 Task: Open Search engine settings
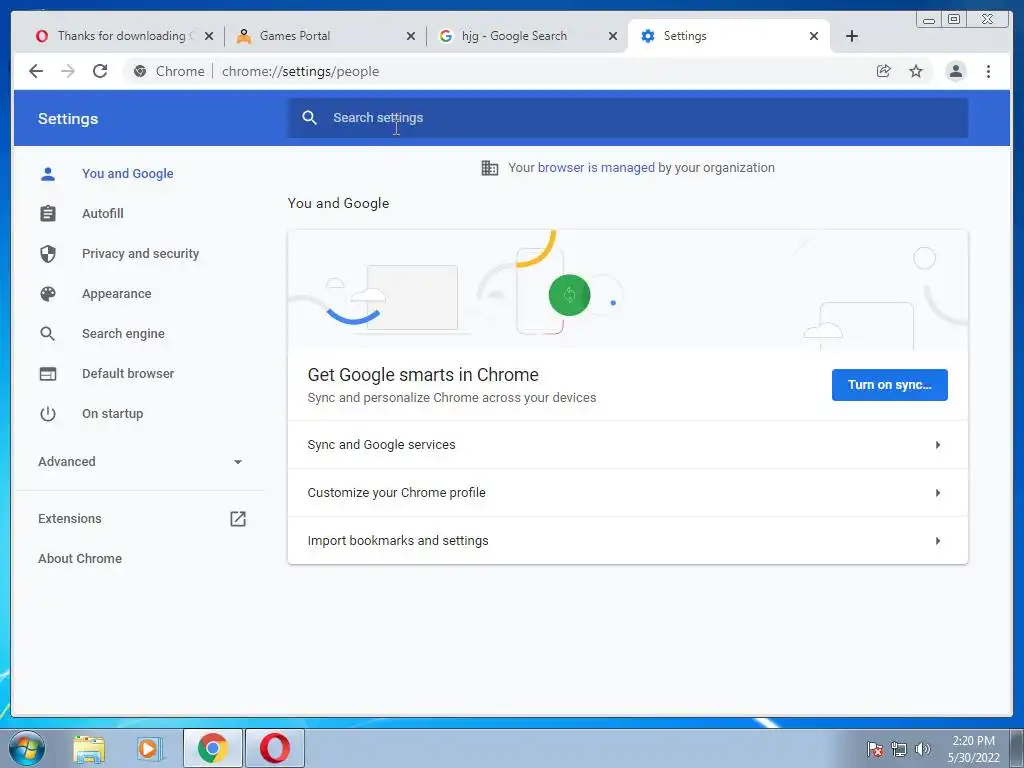click(x=123, y=334)
